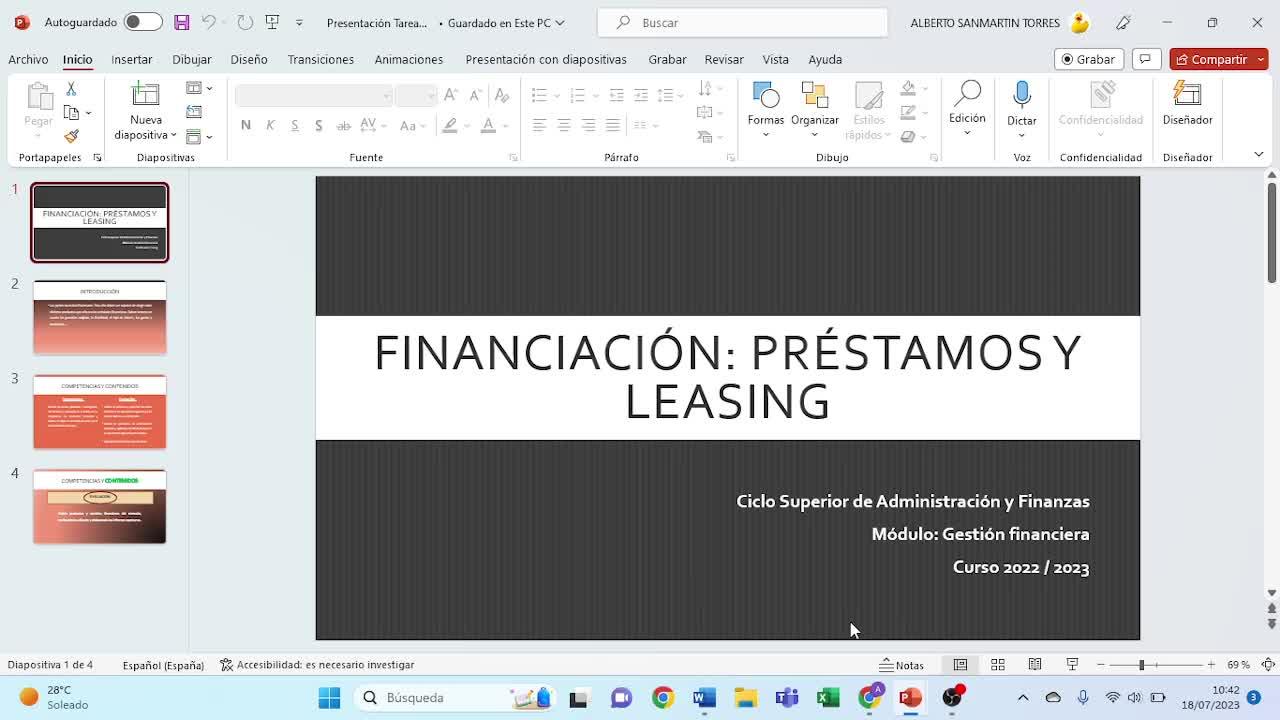1280x720 pixels.
Task: Open Word from the taskbar
Action: (x=704, y=697)
